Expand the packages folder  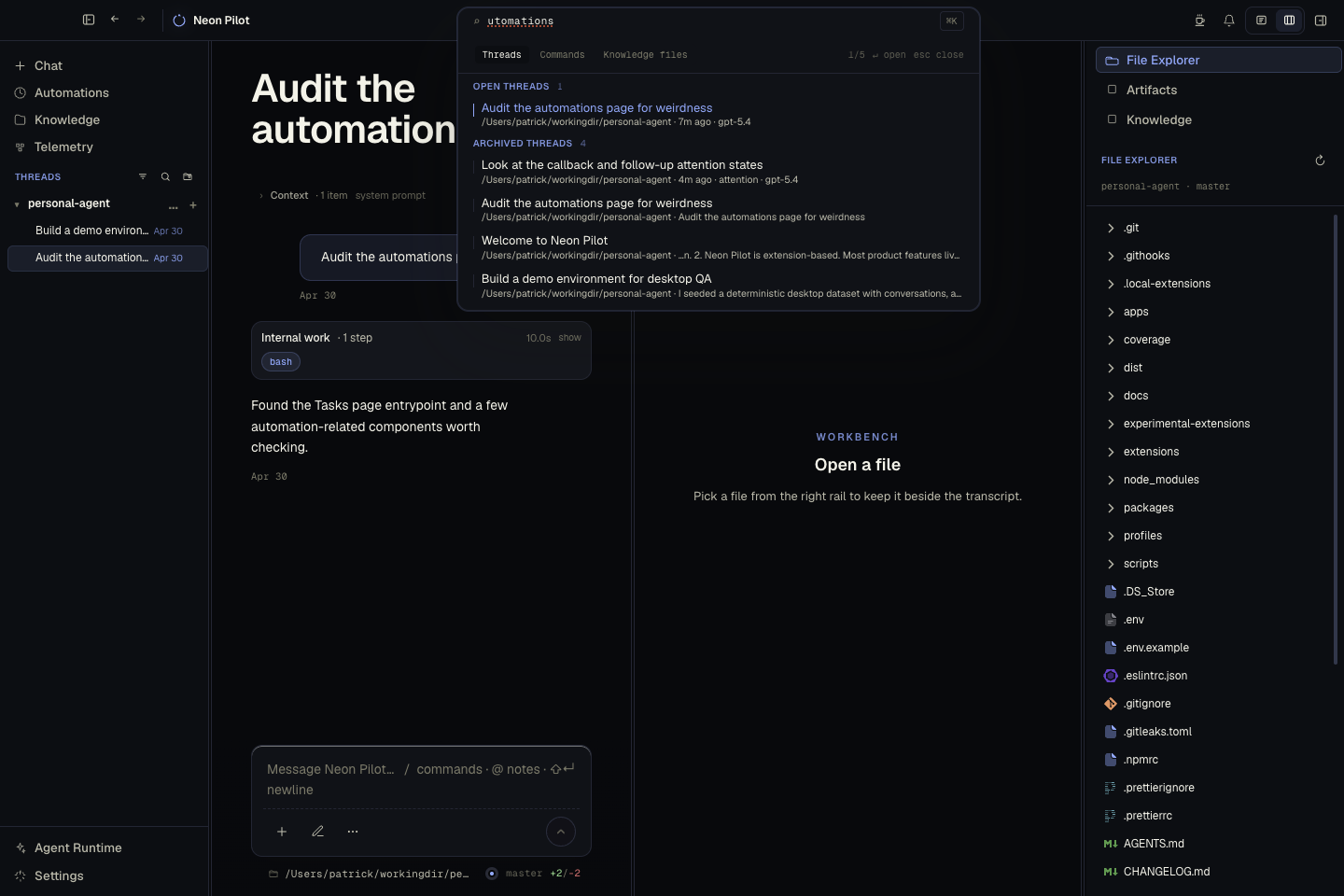point(1111,508)
